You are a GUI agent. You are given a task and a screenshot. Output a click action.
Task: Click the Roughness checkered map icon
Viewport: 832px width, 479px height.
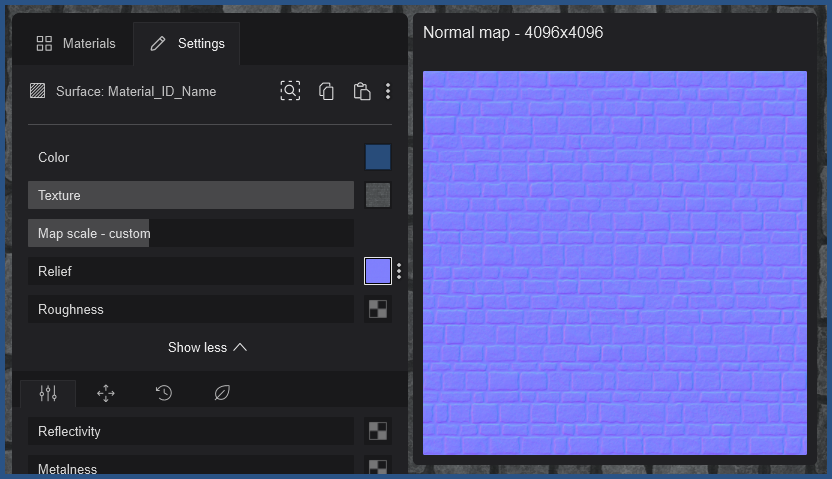(x=378, y=310)
